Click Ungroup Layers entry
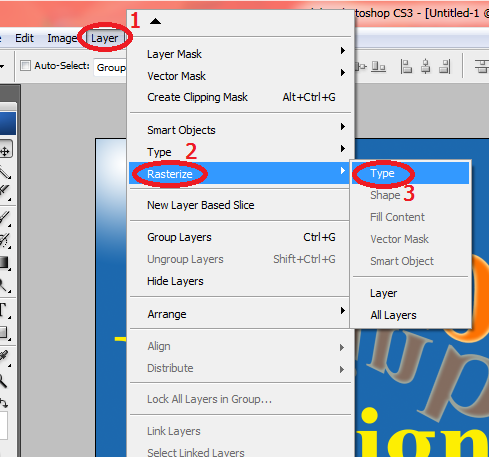Image resolution: width=489 pixels, height=457 pixels. pyautogui.click(x=240, y=259)
